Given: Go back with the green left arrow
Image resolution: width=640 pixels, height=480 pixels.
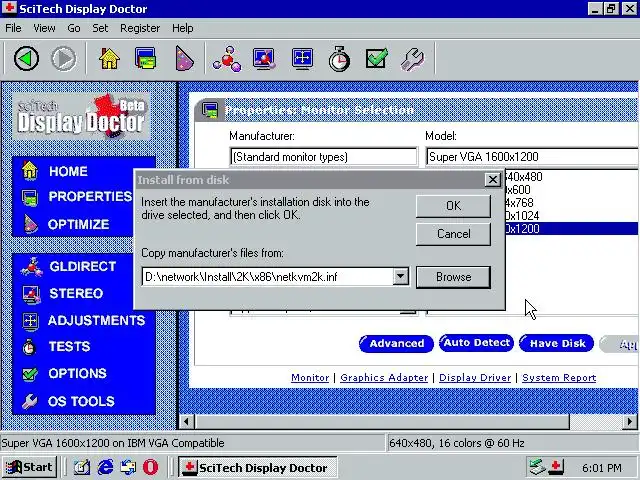Looking at the screenshot, I should (x=26, y=59).
